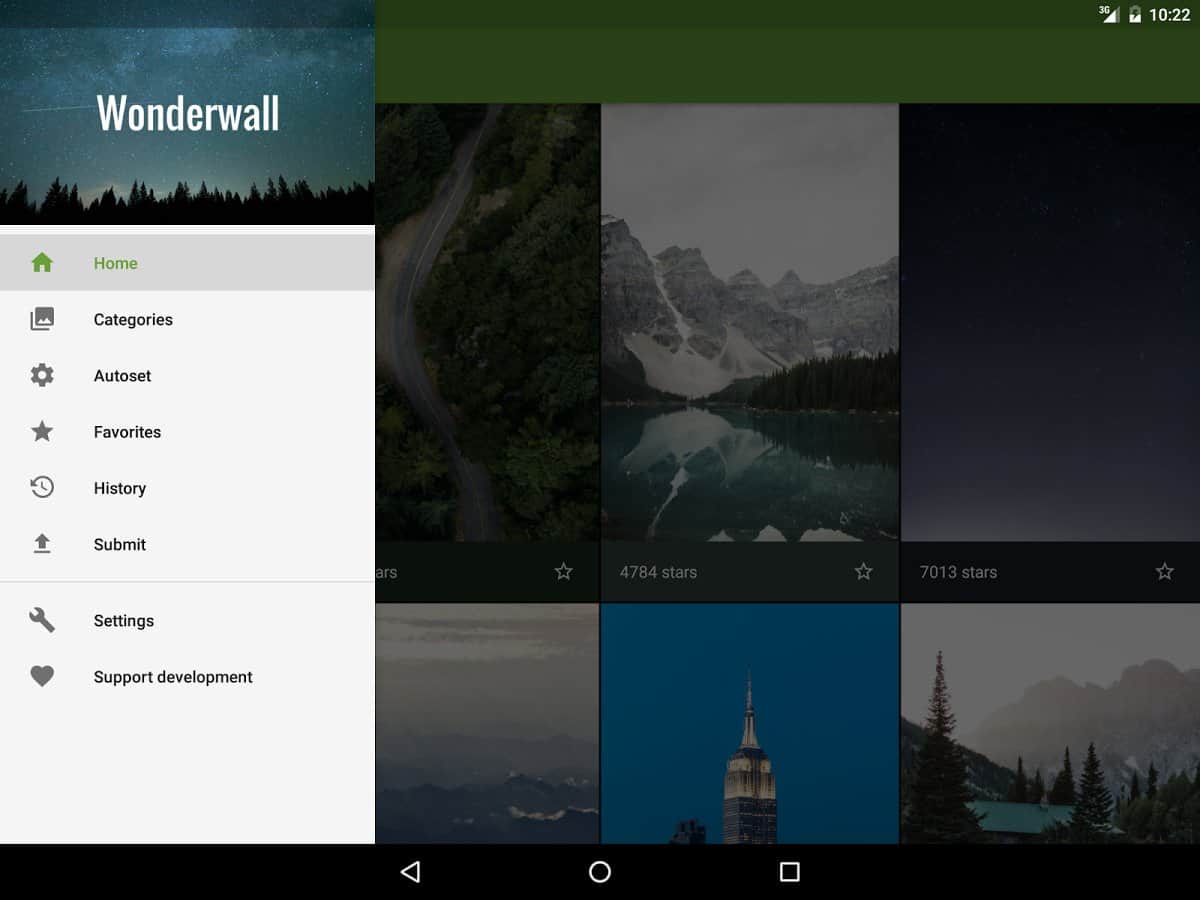The width and height of the screenshot is (1200, 900).
Task: Click the Categories picture-stack icon
Action: pyautogui.click(x=42, y=319)
